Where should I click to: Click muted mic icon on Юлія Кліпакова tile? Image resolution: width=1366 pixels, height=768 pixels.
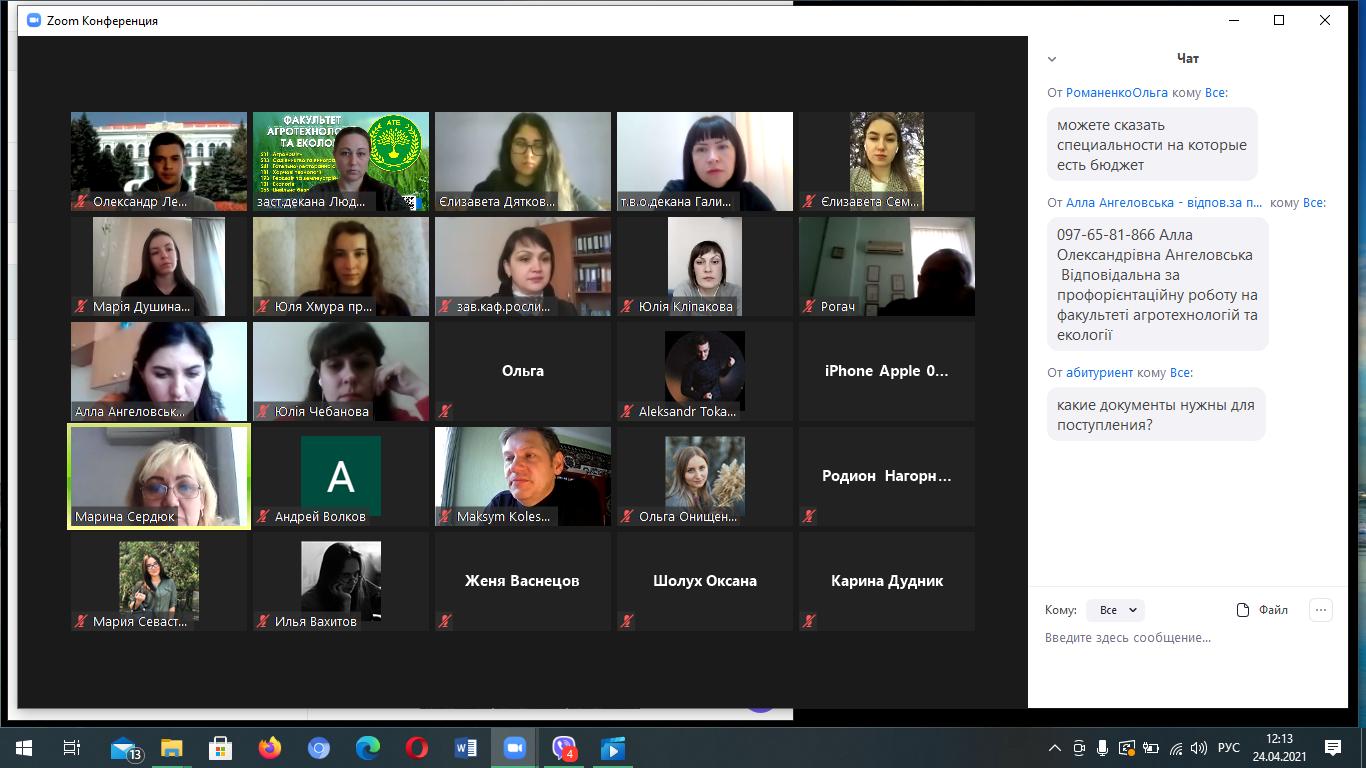point(627,306)
